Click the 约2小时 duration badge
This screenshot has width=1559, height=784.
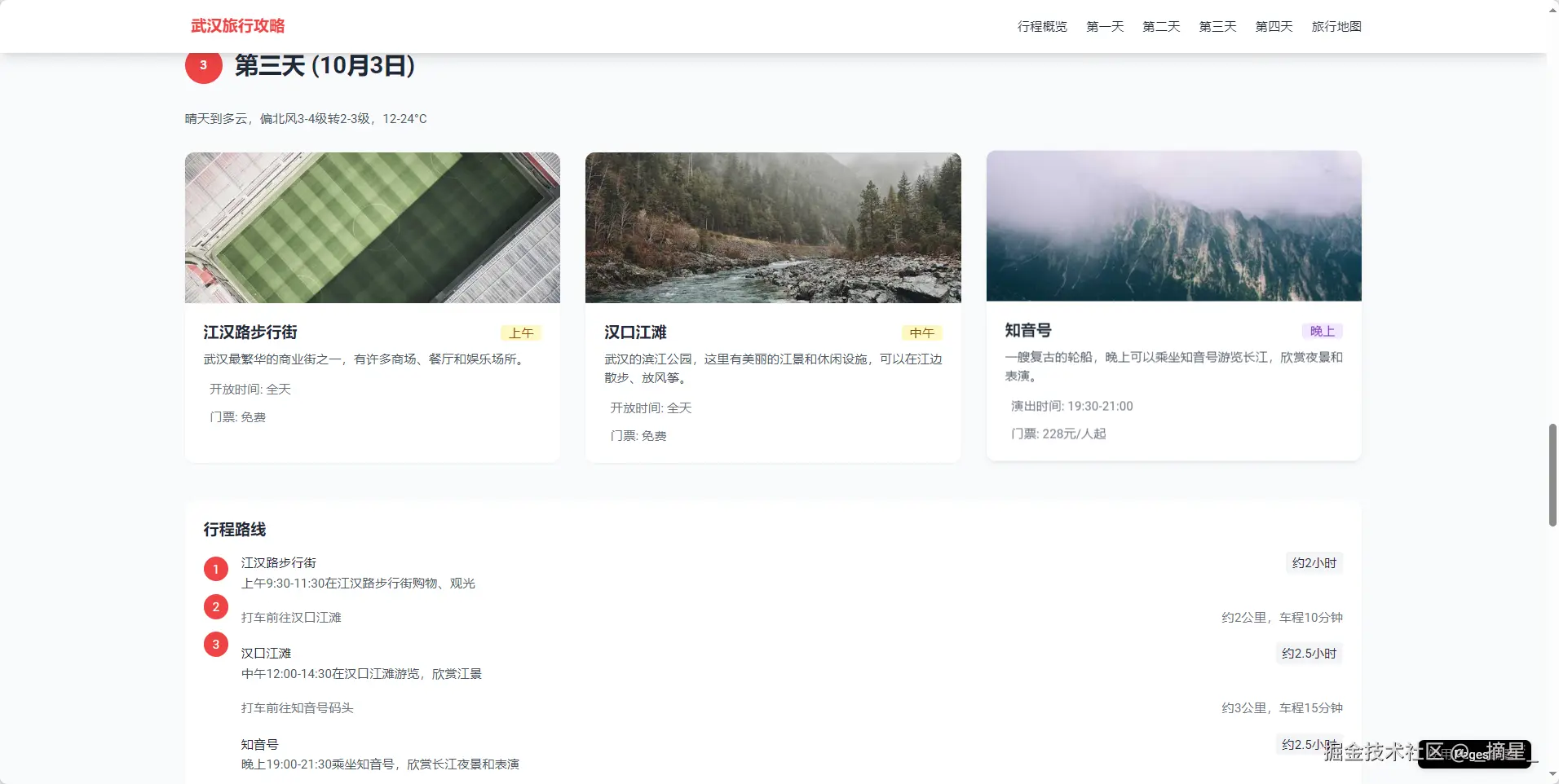click(1314, 563)
